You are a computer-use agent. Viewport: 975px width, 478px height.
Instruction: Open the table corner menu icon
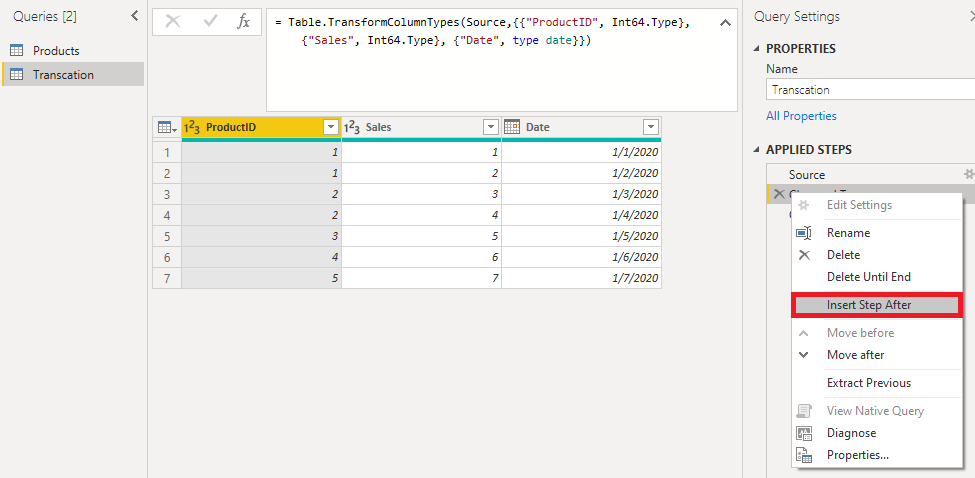(167, 127)
